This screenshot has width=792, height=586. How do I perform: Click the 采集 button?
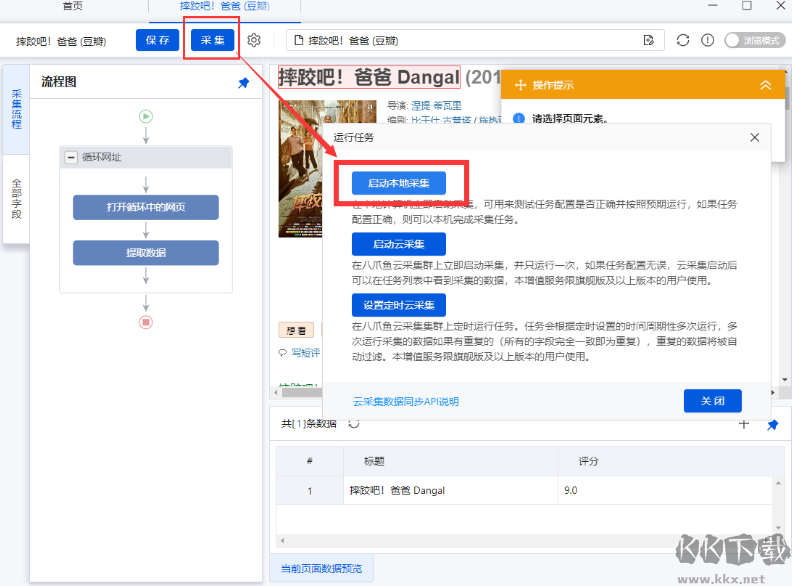click(212, 40)
